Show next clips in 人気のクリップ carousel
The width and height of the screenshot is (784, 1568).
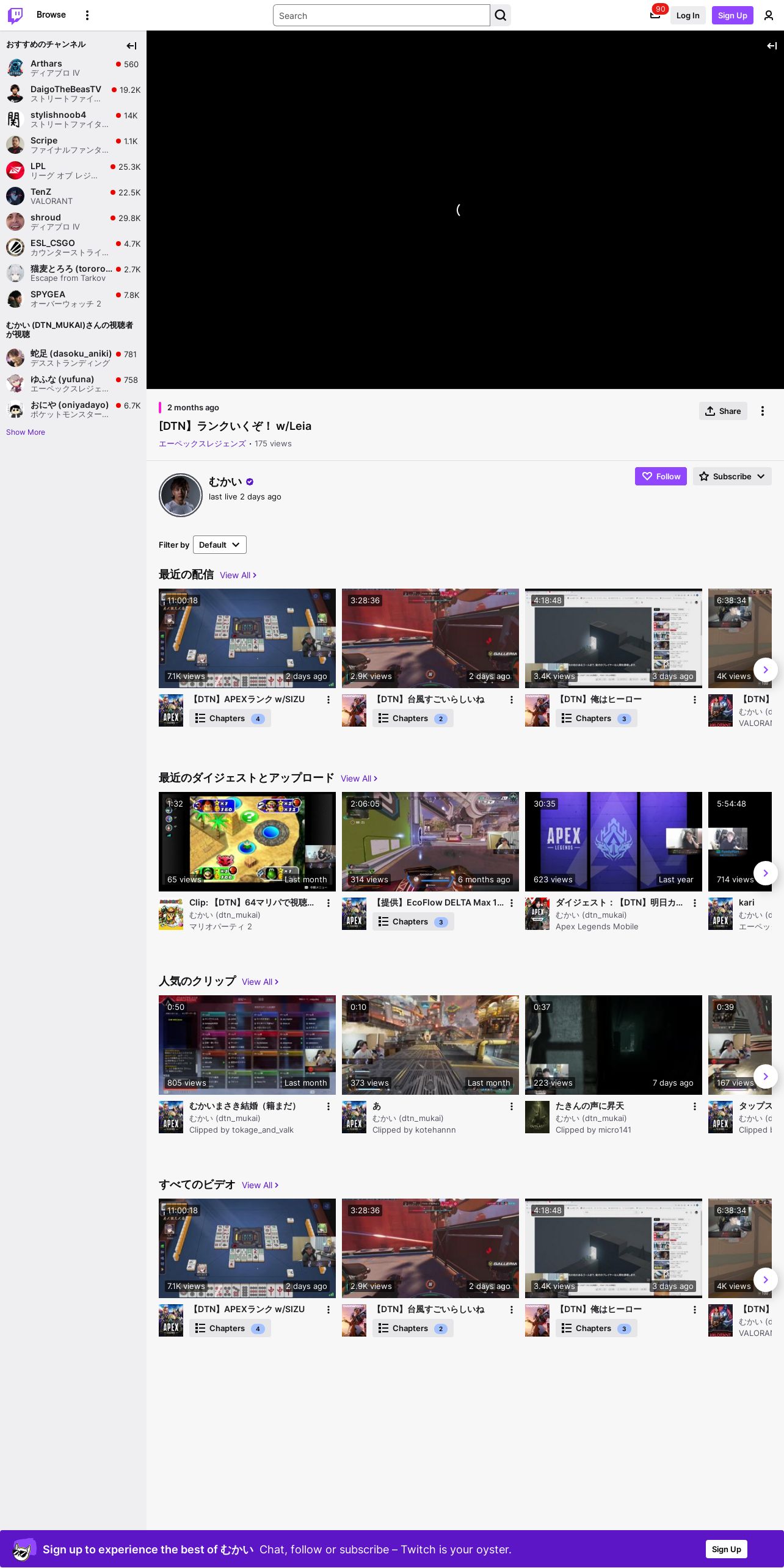pos(766,1076)
